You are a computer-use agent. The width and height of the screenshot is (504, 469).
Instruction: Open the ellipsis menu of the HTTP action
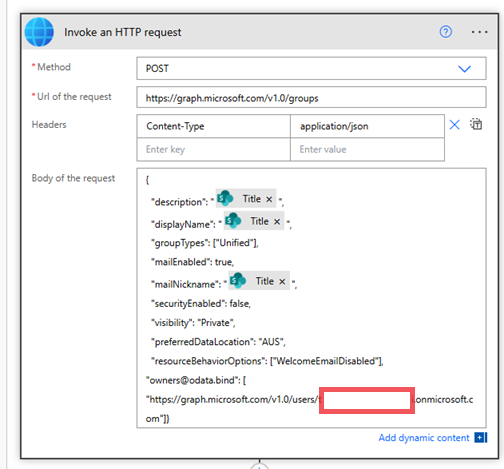(479, 32)
